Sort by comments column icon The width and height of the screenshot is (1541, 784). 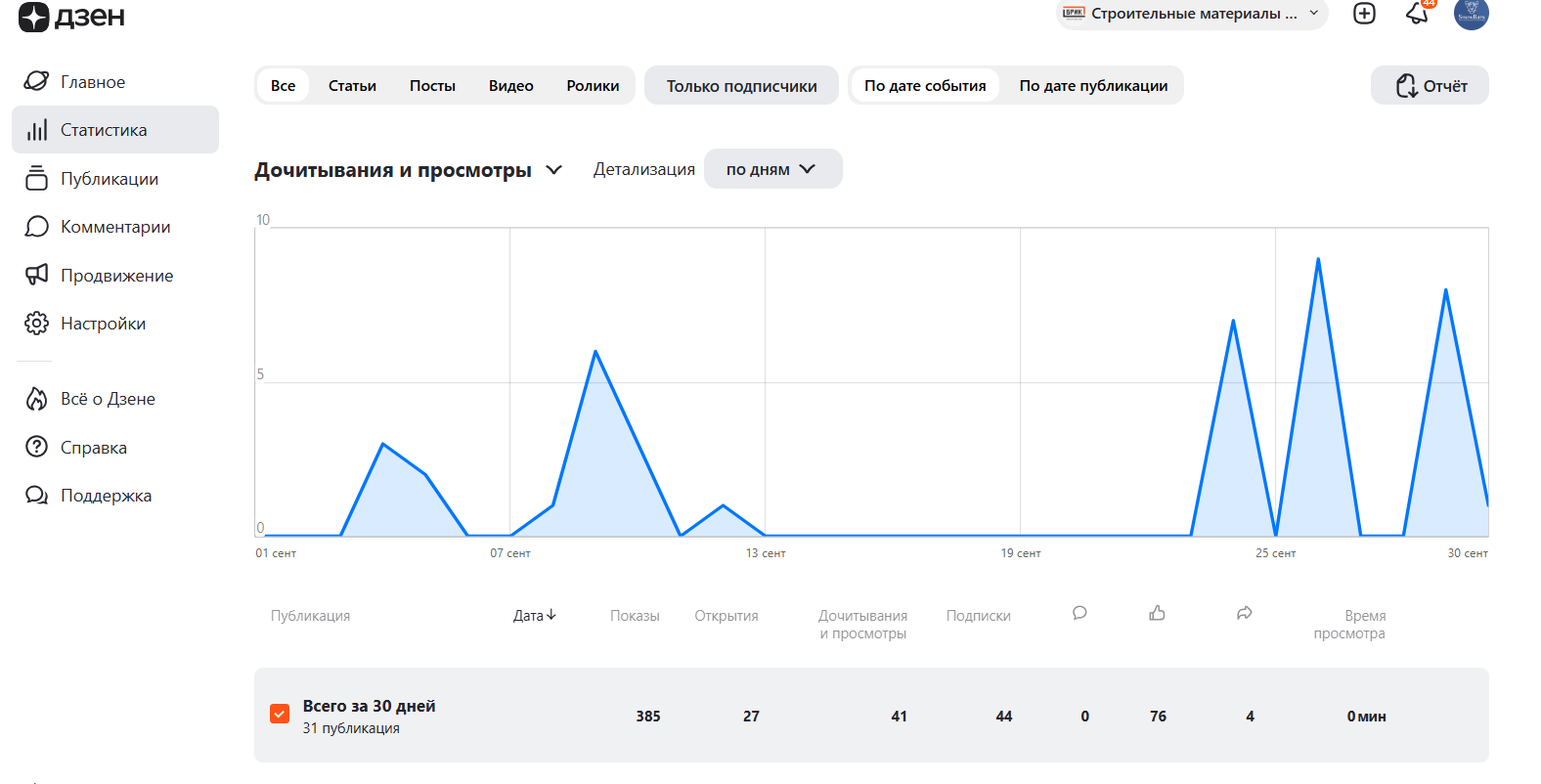[1079, 613]
